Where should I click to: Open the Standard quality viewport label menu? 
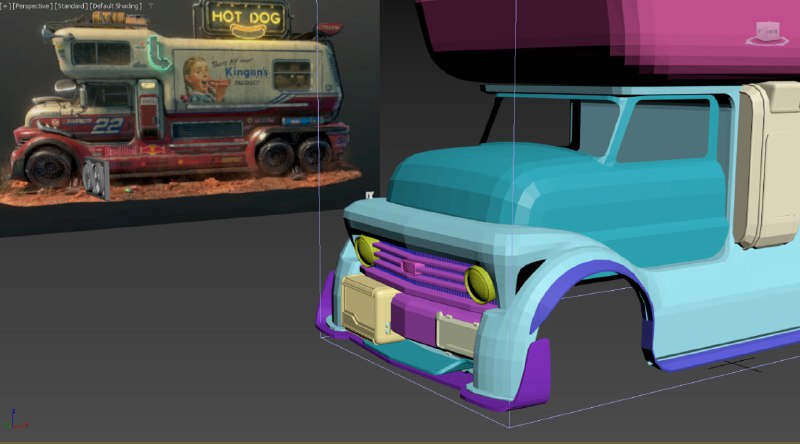(71, 6)
